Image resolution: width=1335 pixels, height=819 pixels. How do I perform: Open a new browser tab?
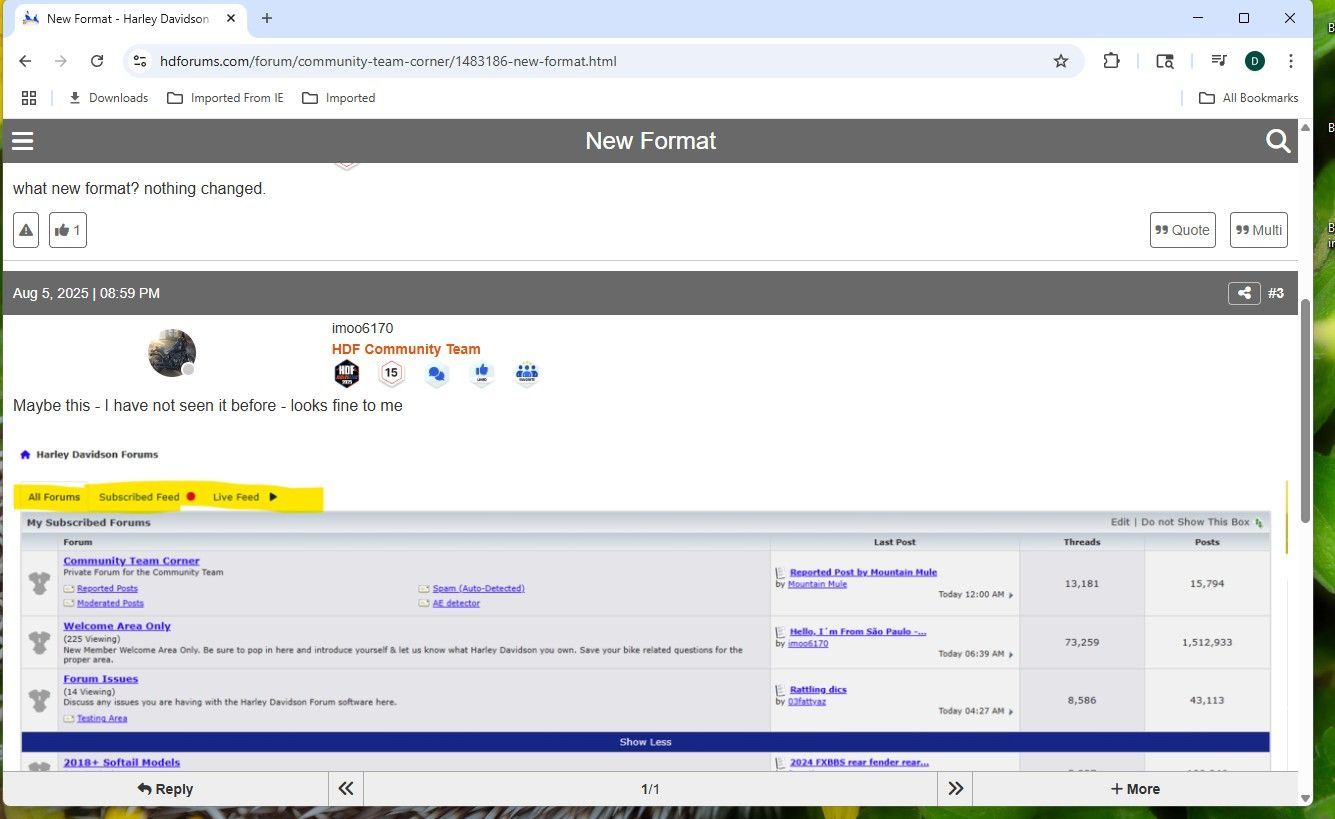(267, 19)
